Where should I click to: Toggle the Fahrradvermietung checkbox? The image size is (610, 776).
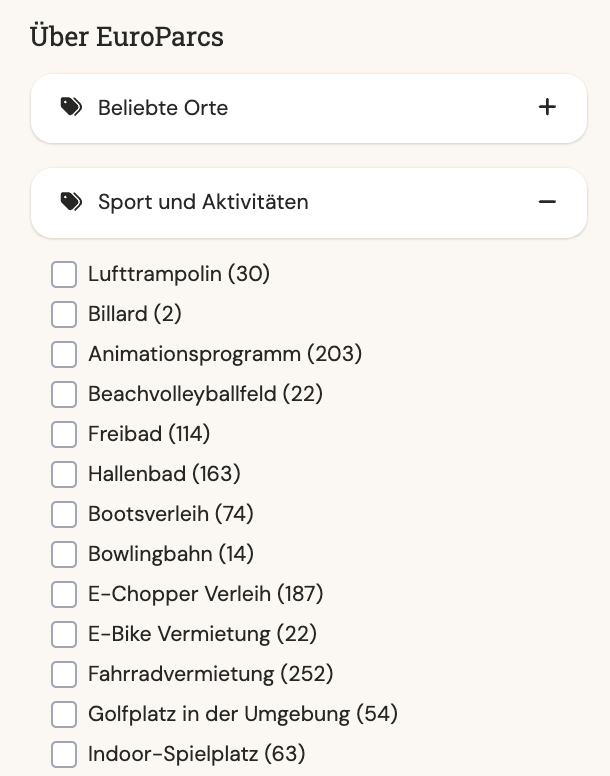tap(64, 674)
